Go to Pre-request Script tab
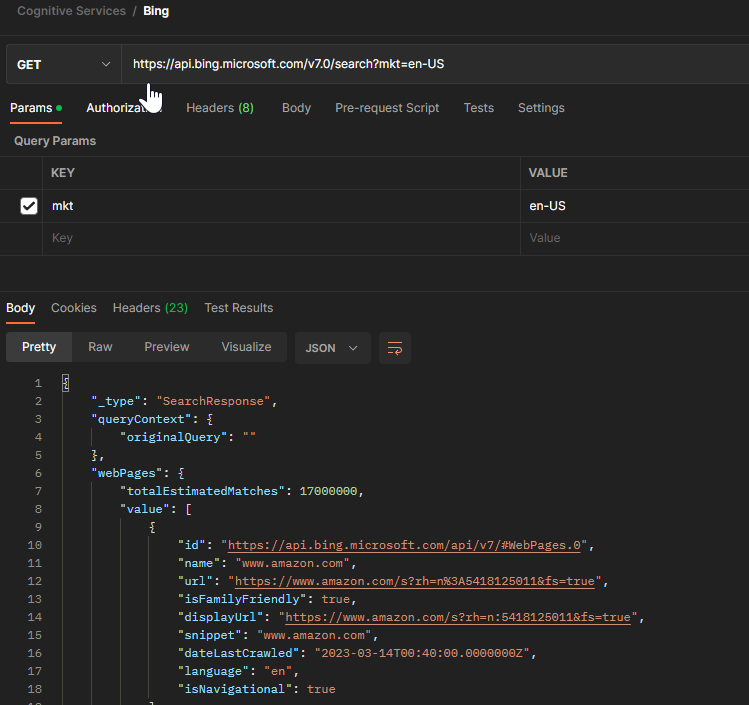 coord(387,108)
